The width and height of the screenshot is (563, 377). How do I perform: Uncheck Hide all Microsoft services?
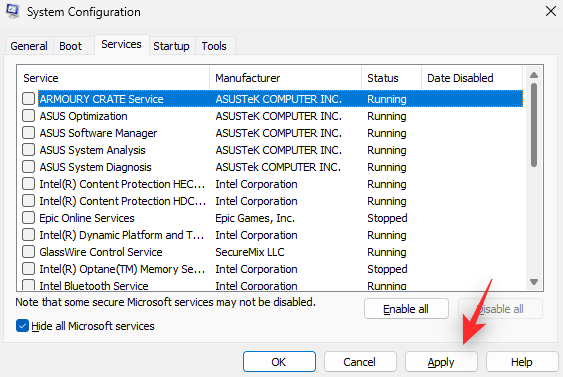tap(22, 326)
